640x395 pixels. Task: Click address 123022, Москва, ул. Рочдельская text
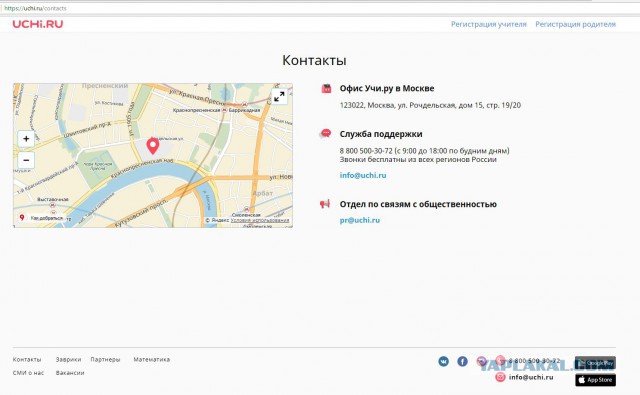pyautogui.click(x=430, y=105)
